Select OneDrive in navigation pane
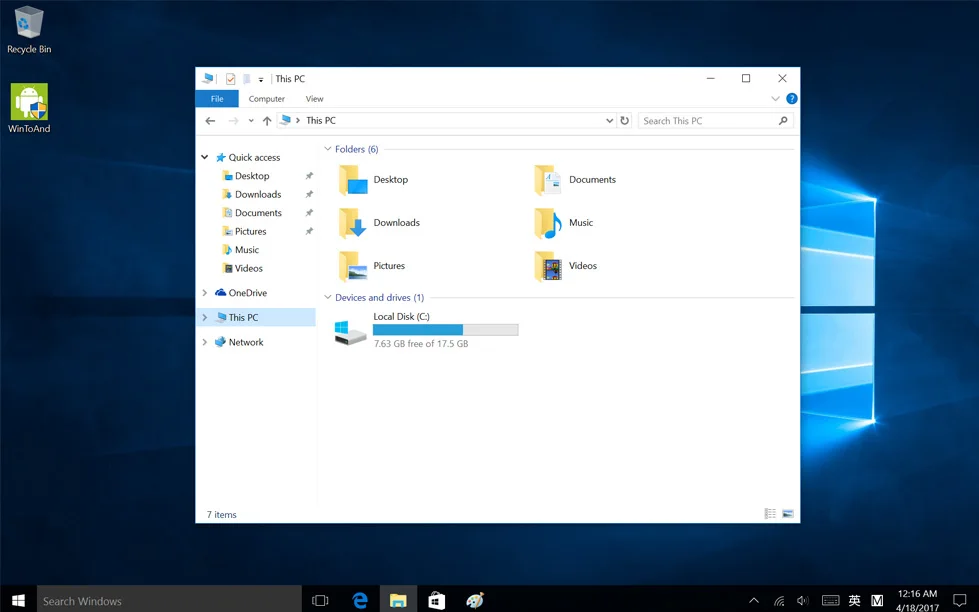This screenshot has height=612, width=979. pos(247,293)
